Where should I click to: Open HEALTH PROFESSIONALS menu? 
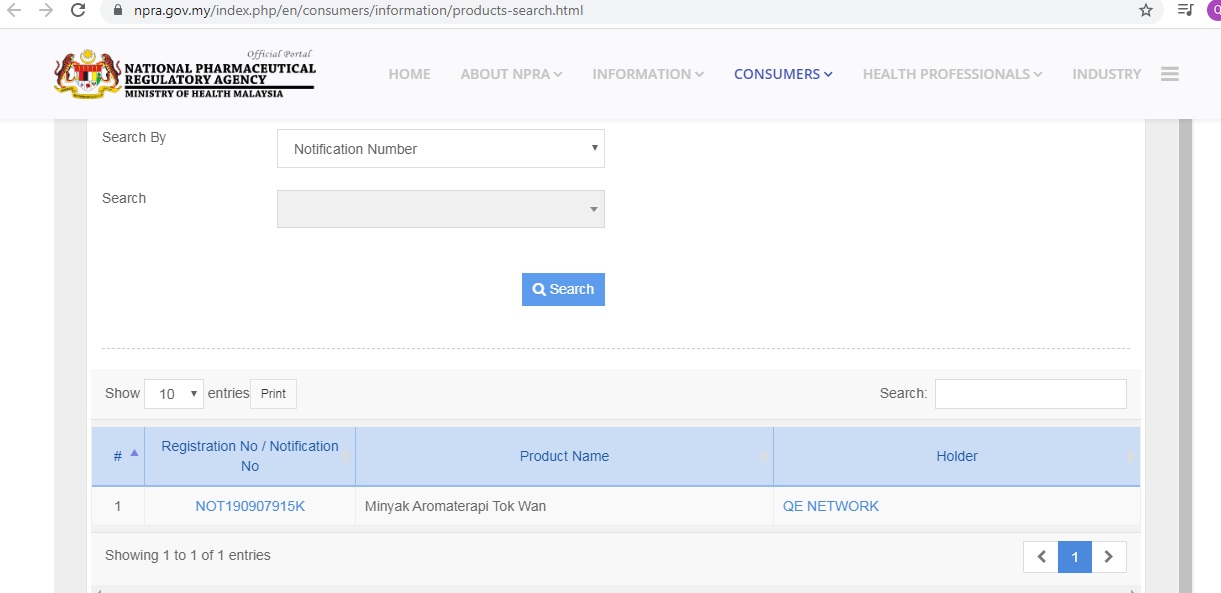952,74
